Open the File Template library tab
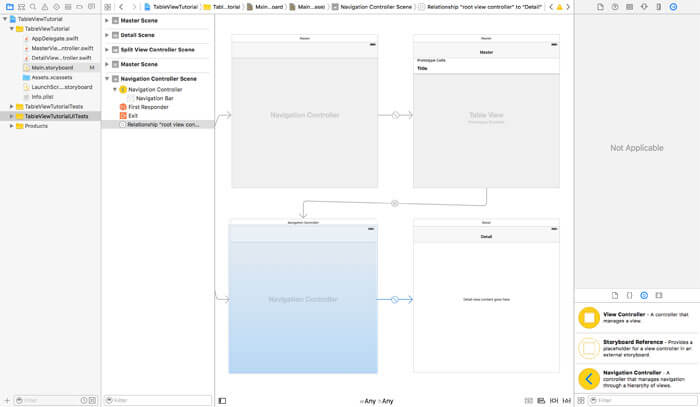 pyautogui.click(x=615, y=295)
